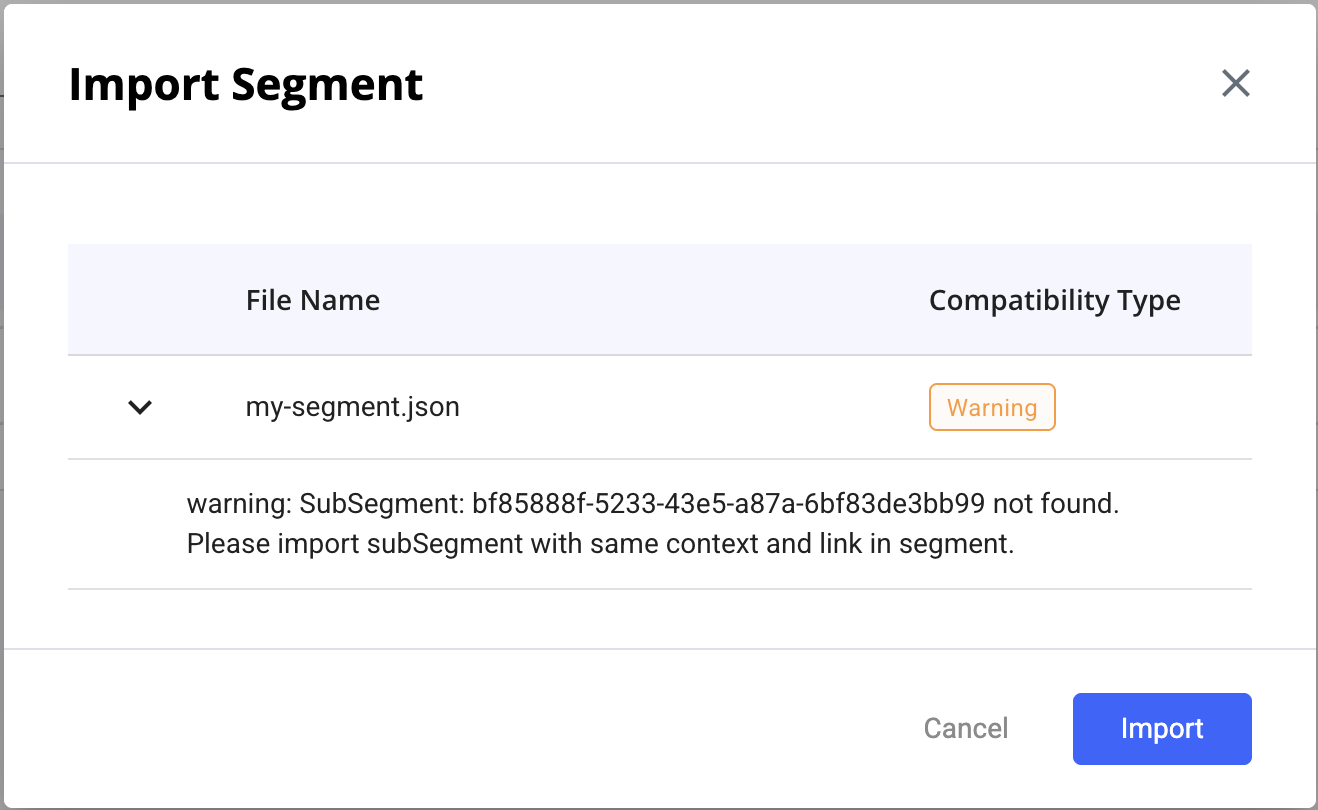Click the orange Warning badge
Viewport: 1318px width, 810px height.
[992, 408]
